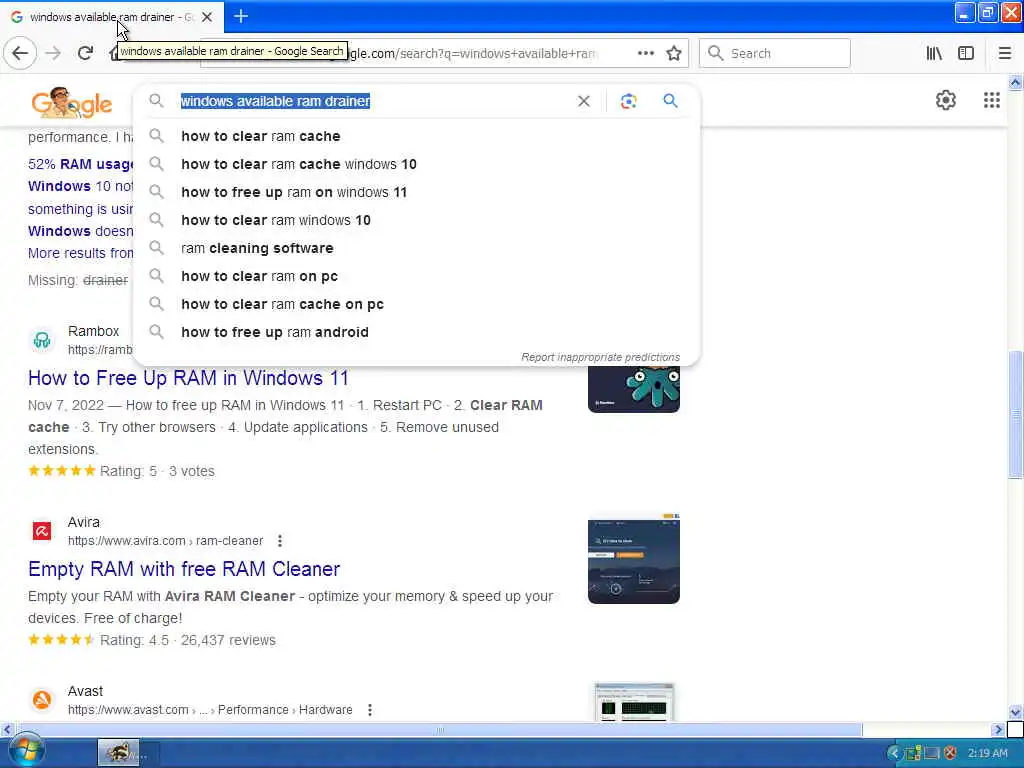This screenshot has width=1024, height=768.
Task: Click the avira.com ram-cleaner URL
Action: [x=165, y=541]
